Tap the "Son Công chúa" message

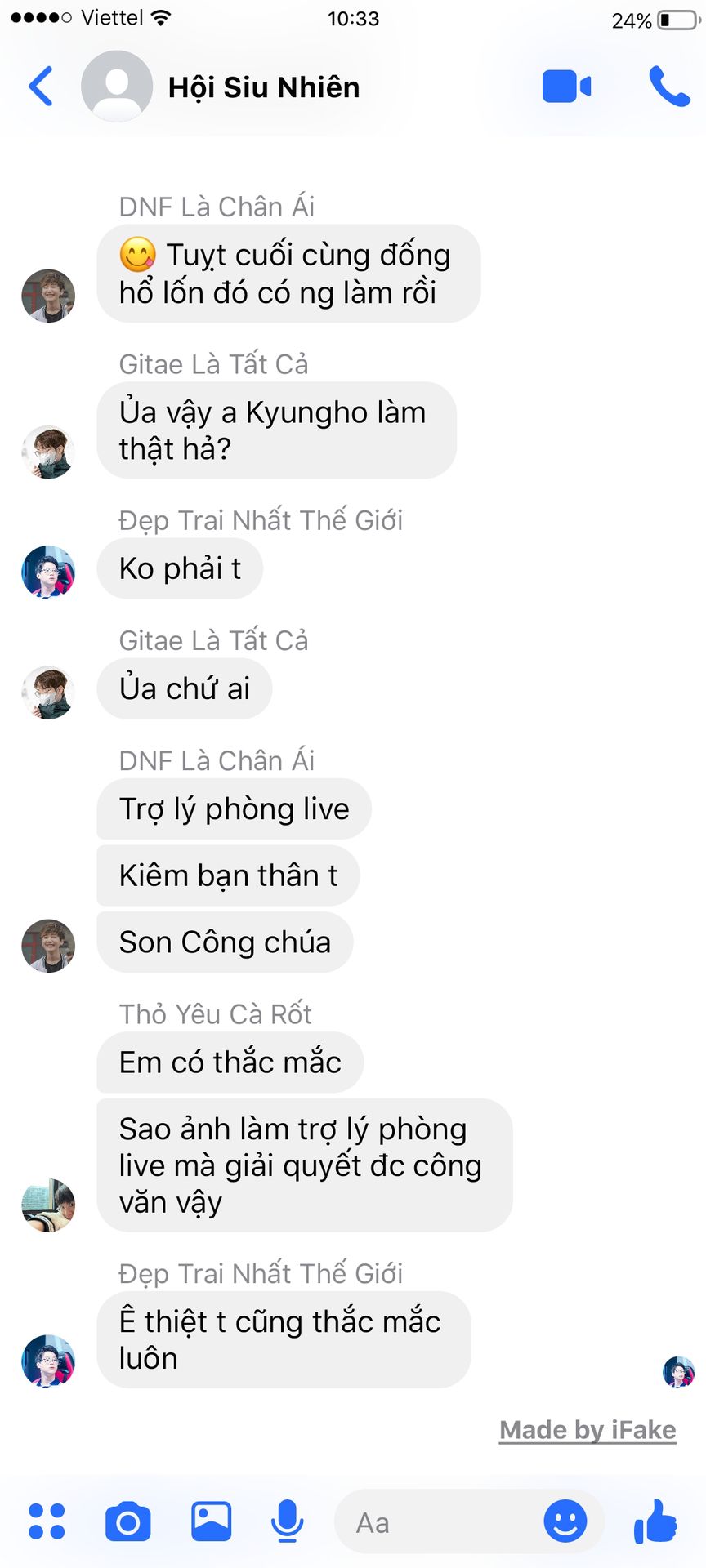click(225, 942)
